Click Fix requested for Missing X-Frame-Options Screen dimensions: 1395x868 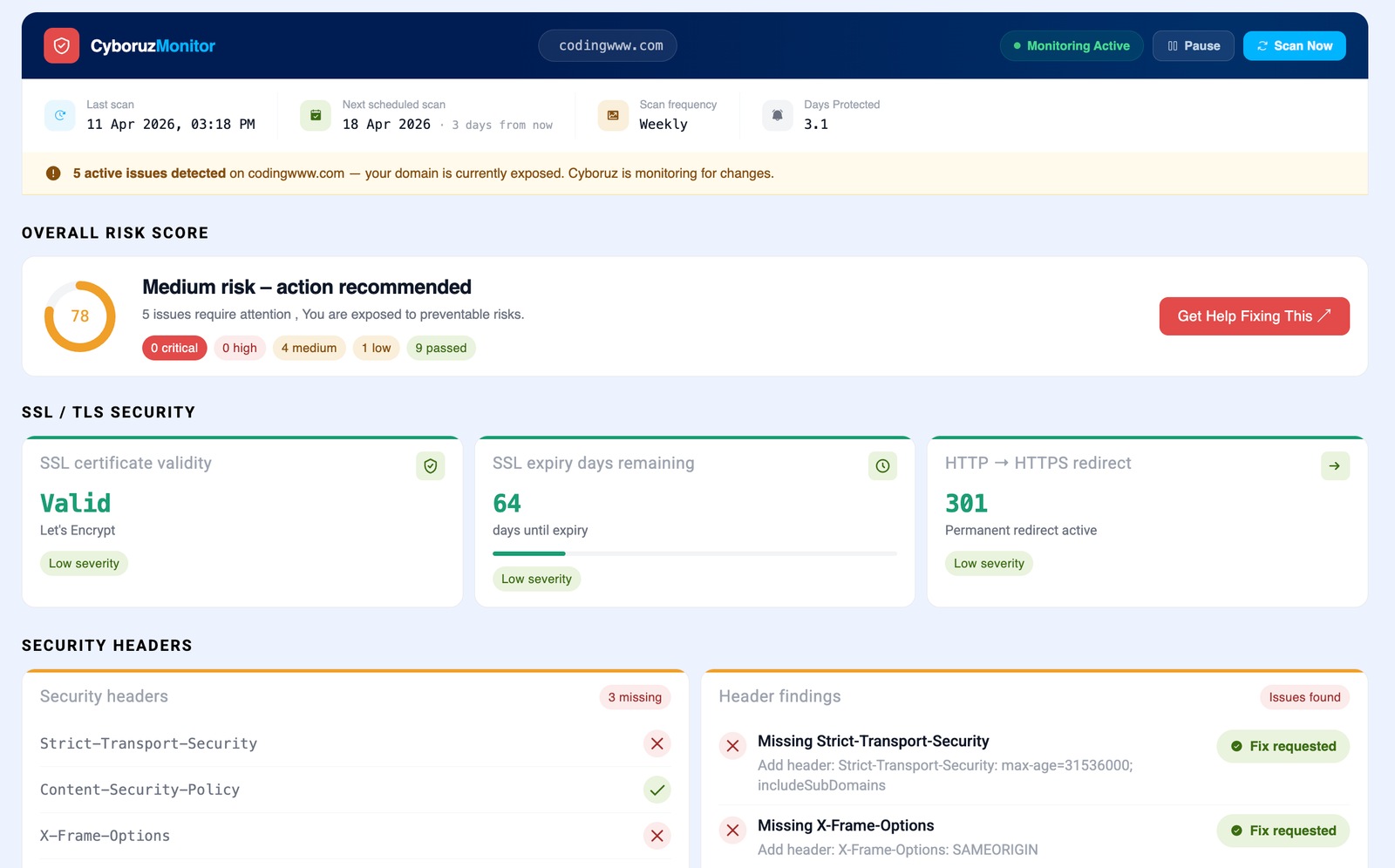[1283, 831]
